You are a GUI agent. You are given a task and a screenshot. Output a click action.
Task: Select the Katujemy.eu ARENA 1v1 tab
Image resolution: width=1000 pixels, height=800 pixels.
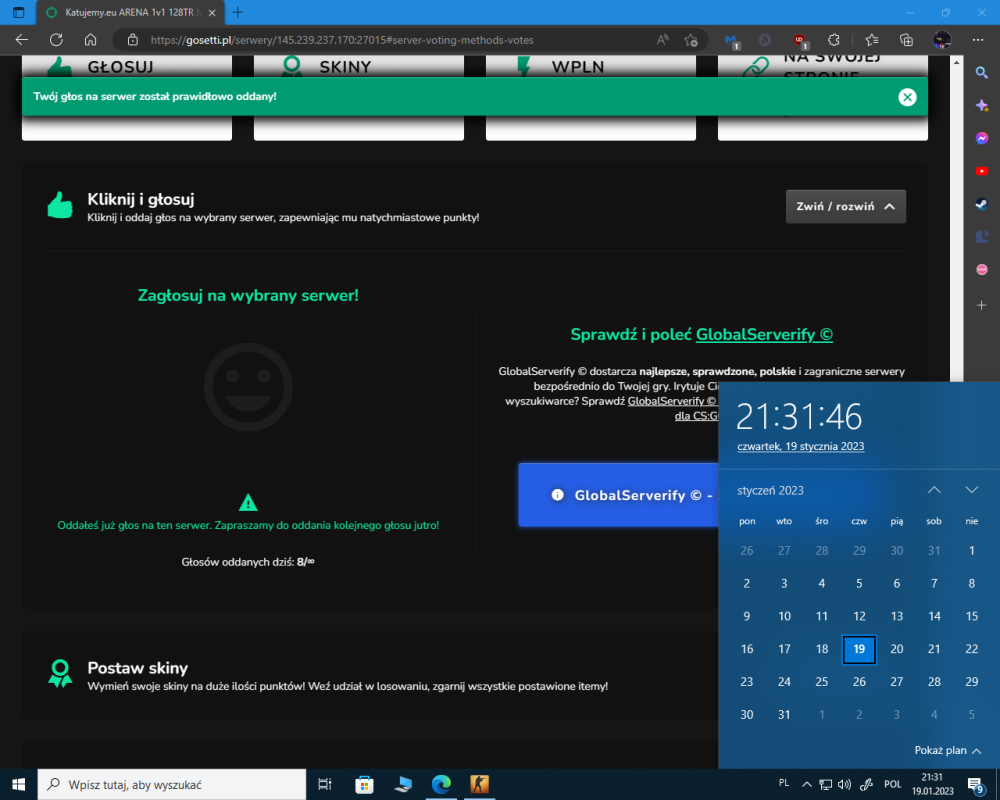[x=130, y=12]
